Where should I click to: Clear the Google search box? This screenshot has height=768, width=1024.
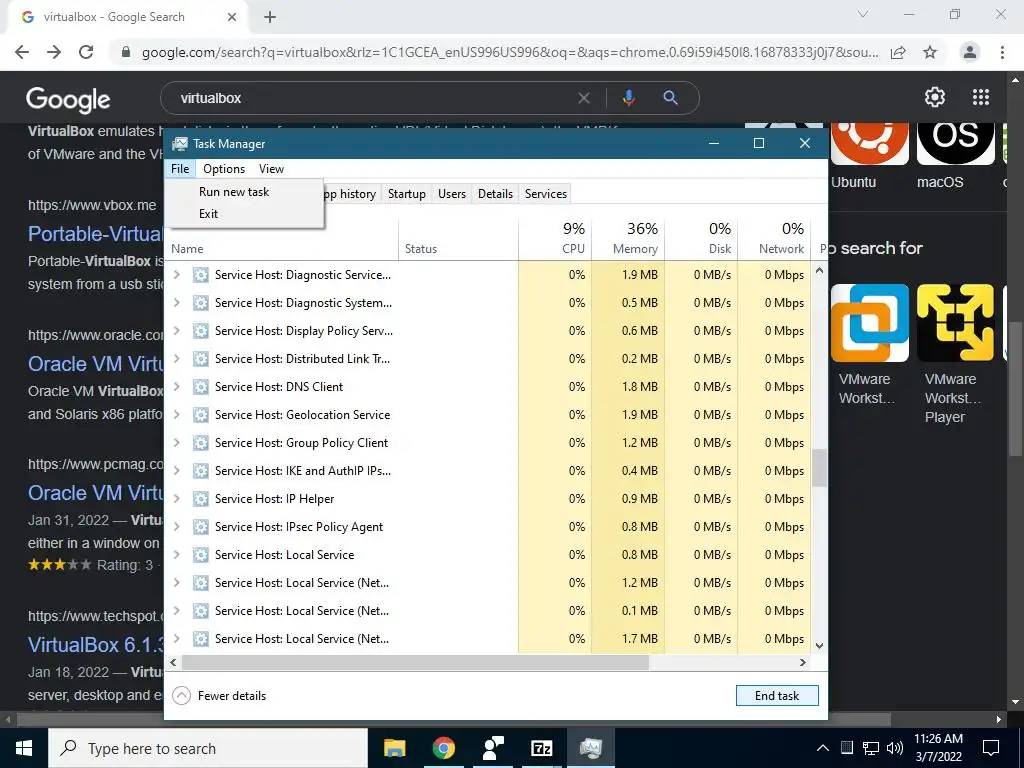pyautogui.click(x=583, y=98)
